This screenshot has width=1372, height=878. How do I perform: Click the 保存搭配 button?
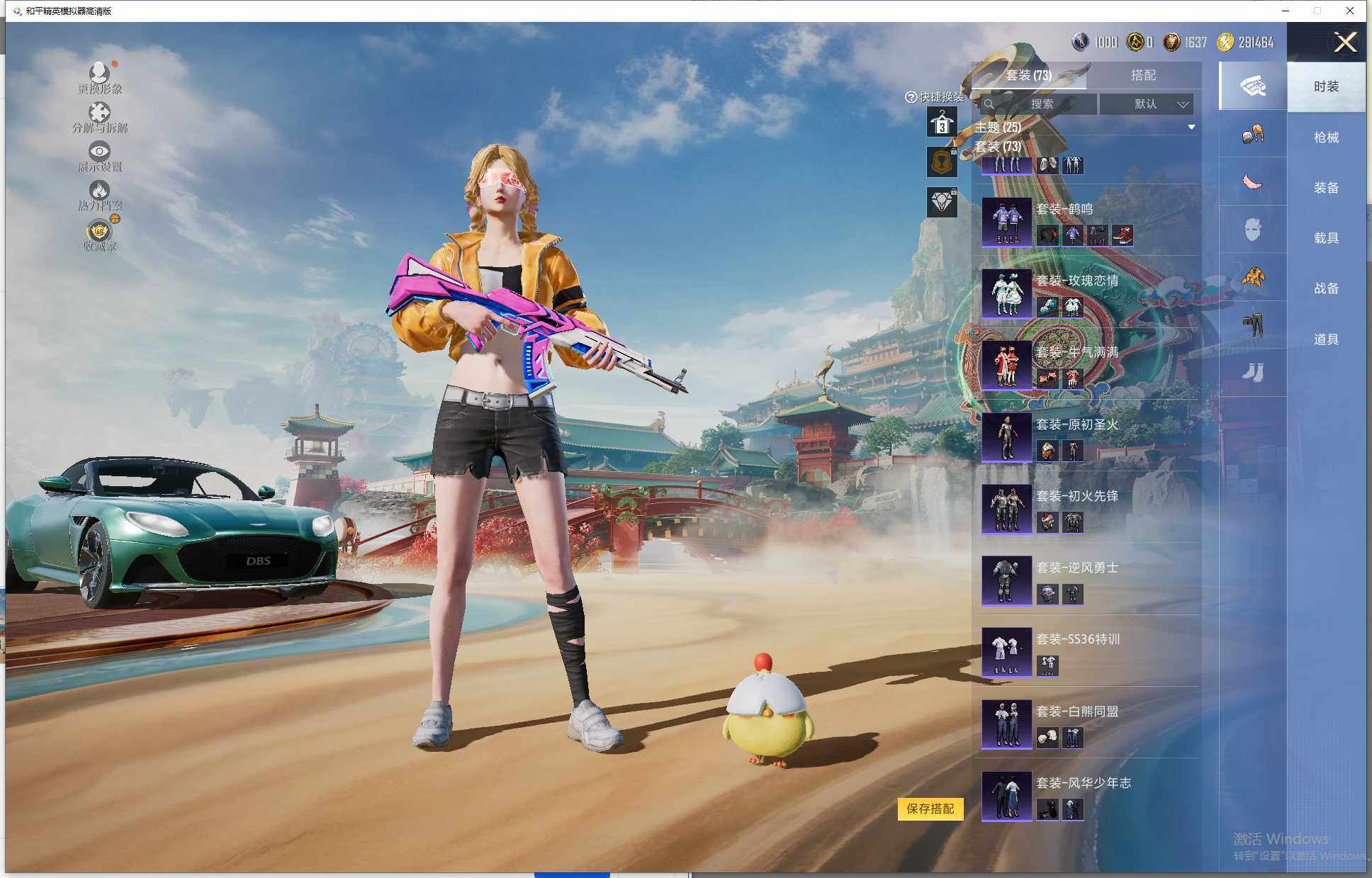tap(930, 809)
